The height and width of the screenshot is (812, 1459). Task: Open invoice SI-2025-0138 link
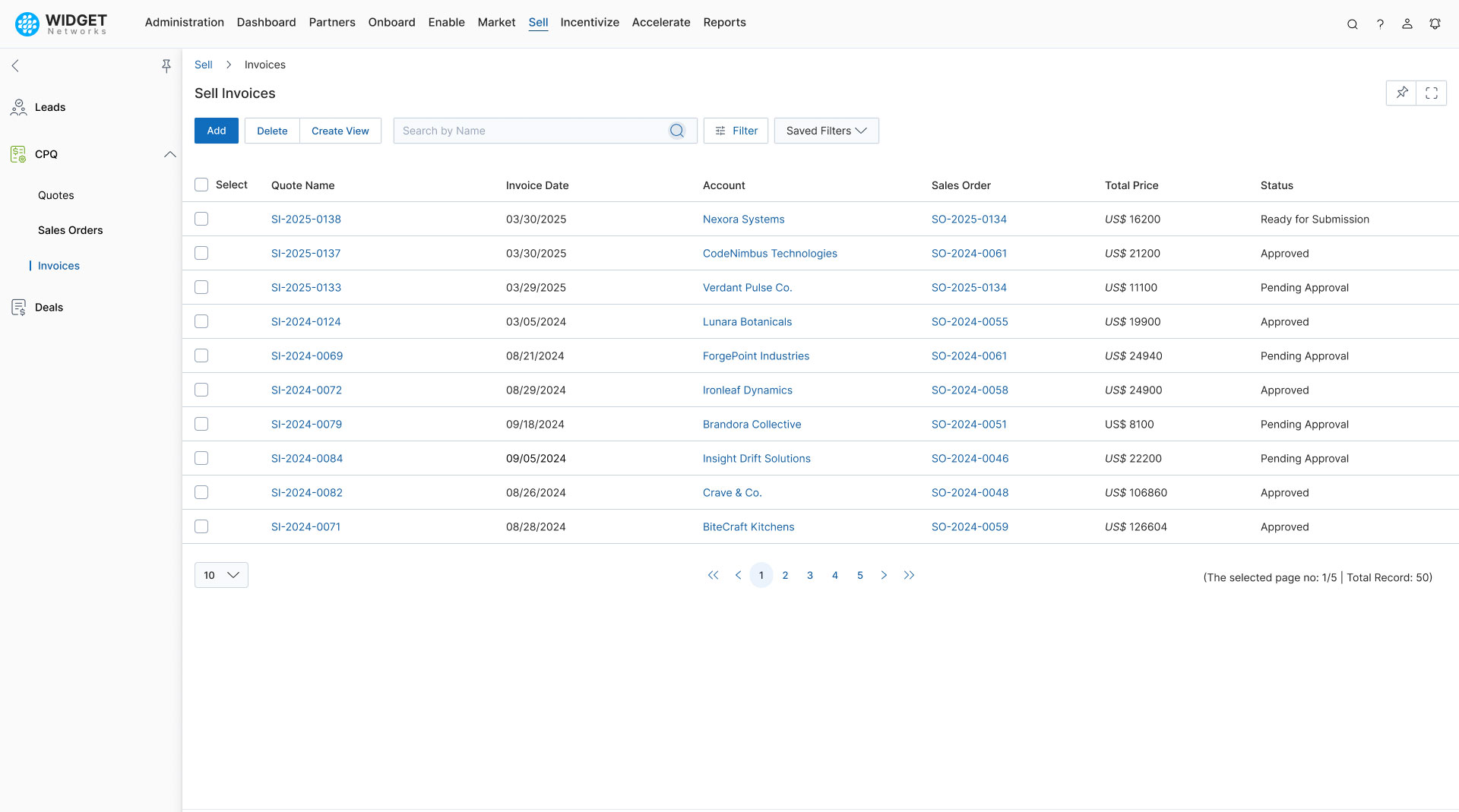pyautogui.click(x=306, y=219)
